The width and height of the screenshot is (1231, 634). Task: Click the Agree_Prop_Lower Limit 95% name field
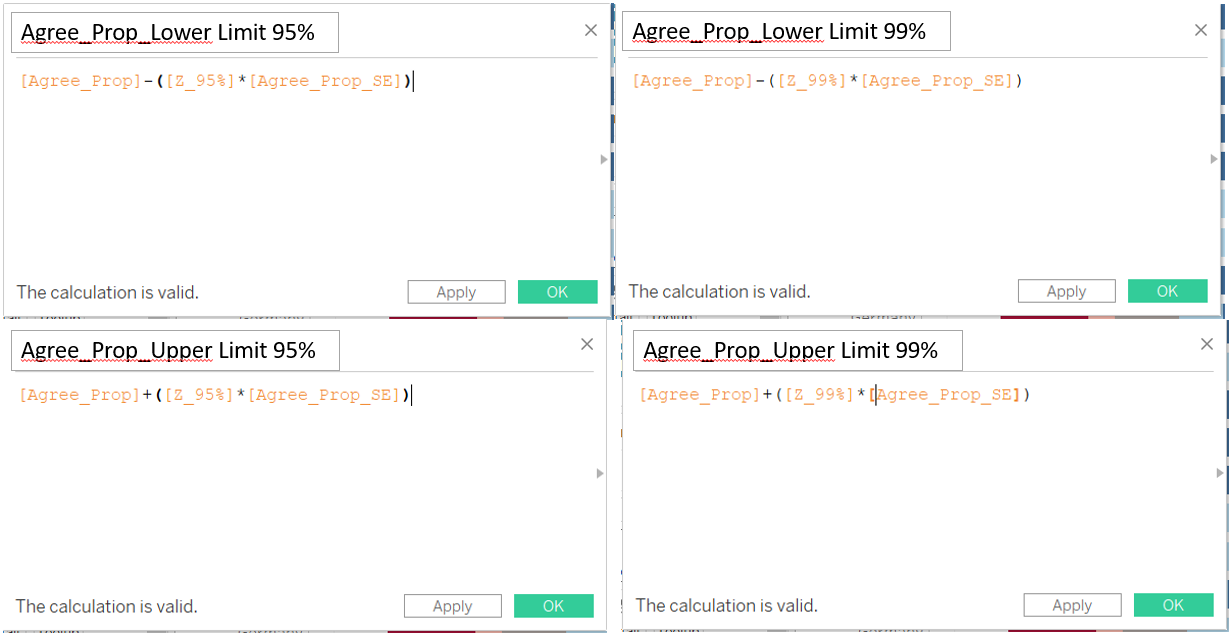point(175,33)
